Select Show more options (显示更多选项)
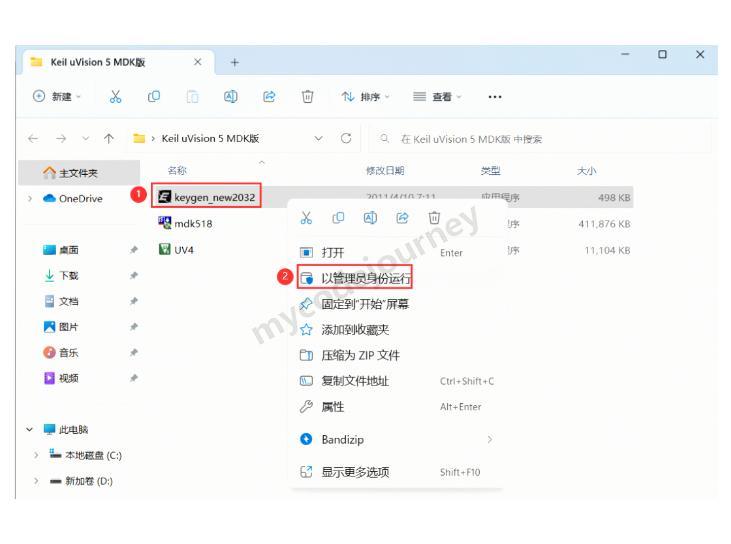Screen dimensions: 731x544 point(396,472)
